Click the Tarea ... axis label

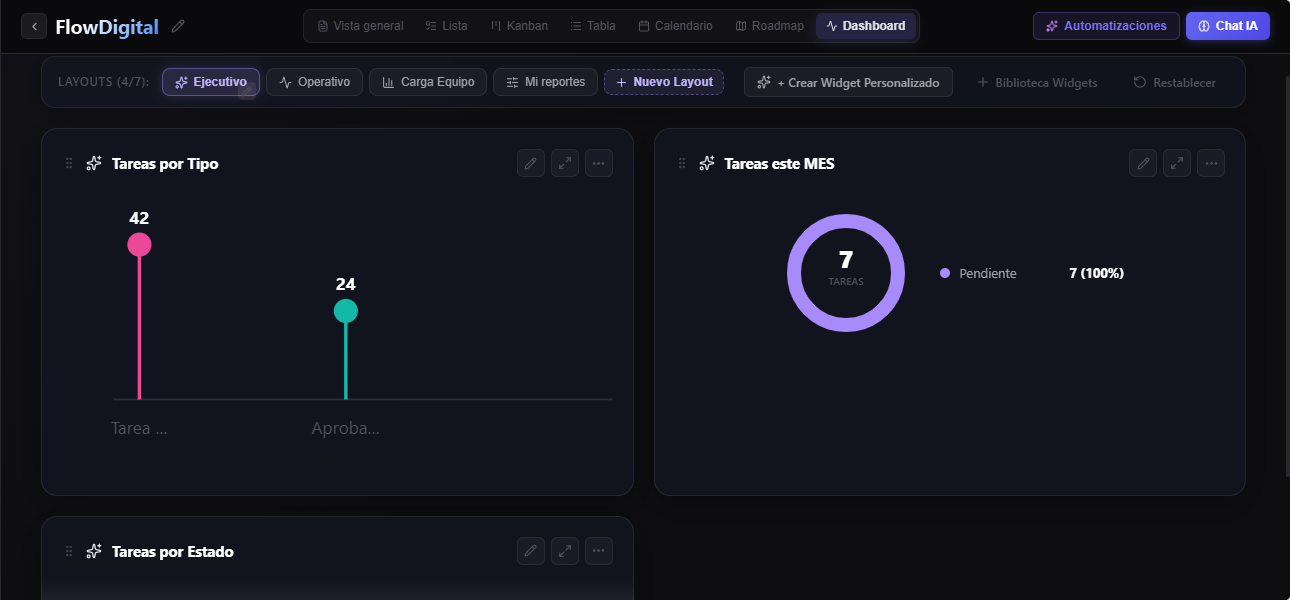(139, 428)
